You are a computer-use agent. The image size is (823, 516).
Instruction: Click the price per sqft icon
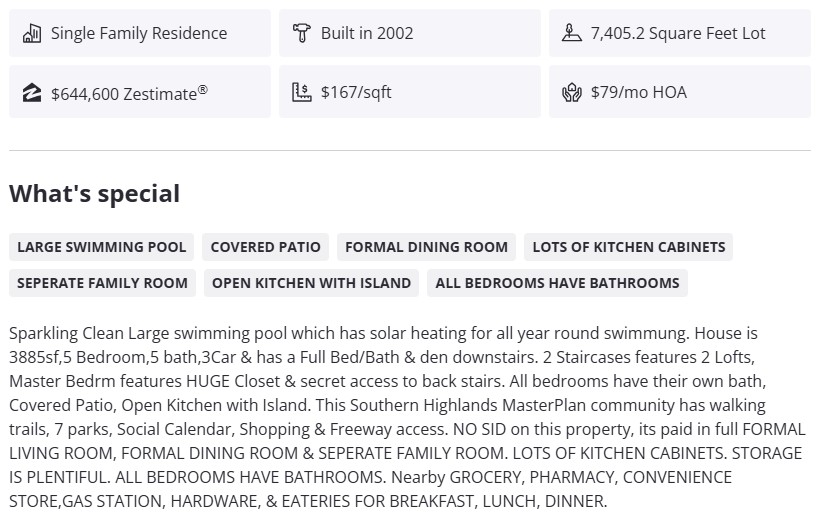point(302,93)
